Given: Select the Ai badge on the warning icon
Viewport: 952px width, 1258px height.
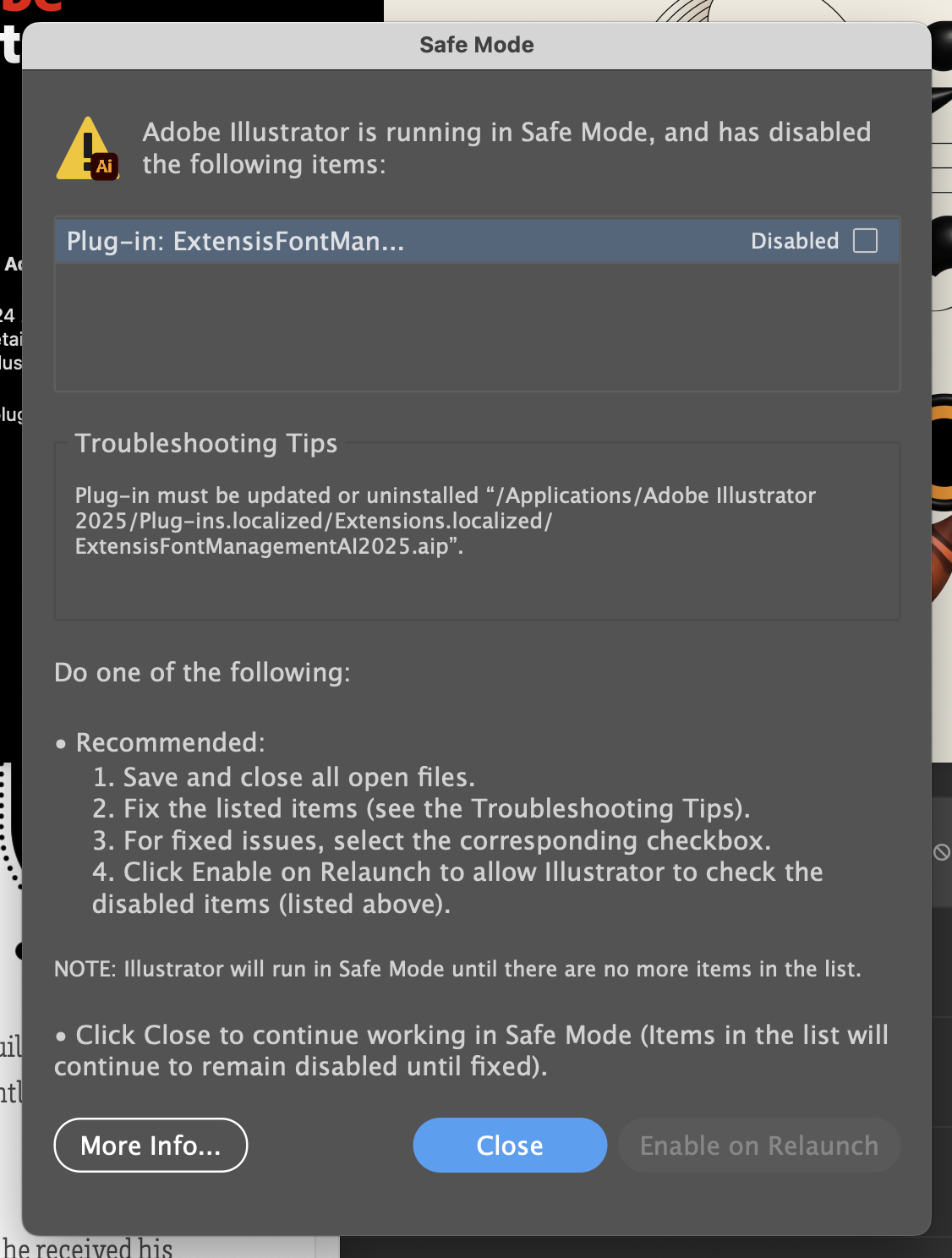Looking at the screenshot, I should pos(107,167).
